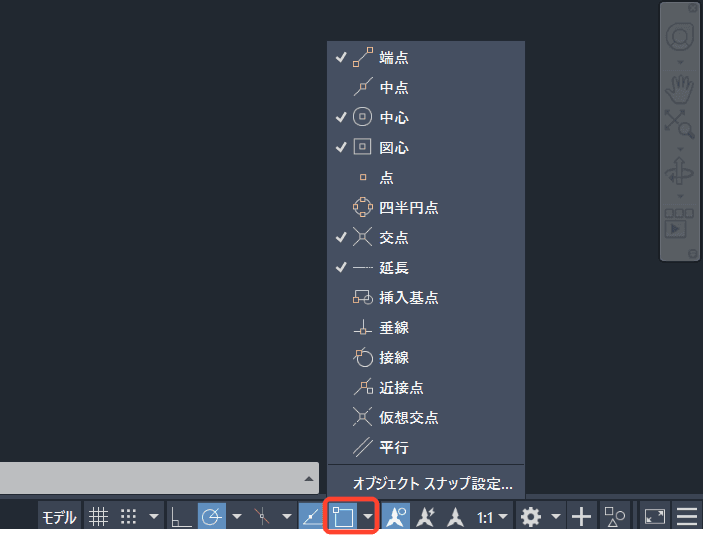
Task: Click the polar tracking icon
Action: [x=212, y=517]
